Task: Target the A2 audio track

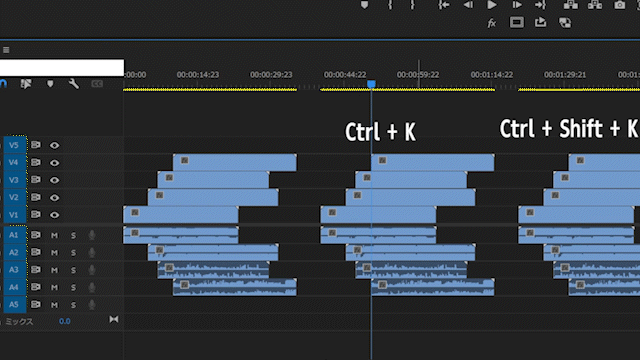Action: (15, 252)
